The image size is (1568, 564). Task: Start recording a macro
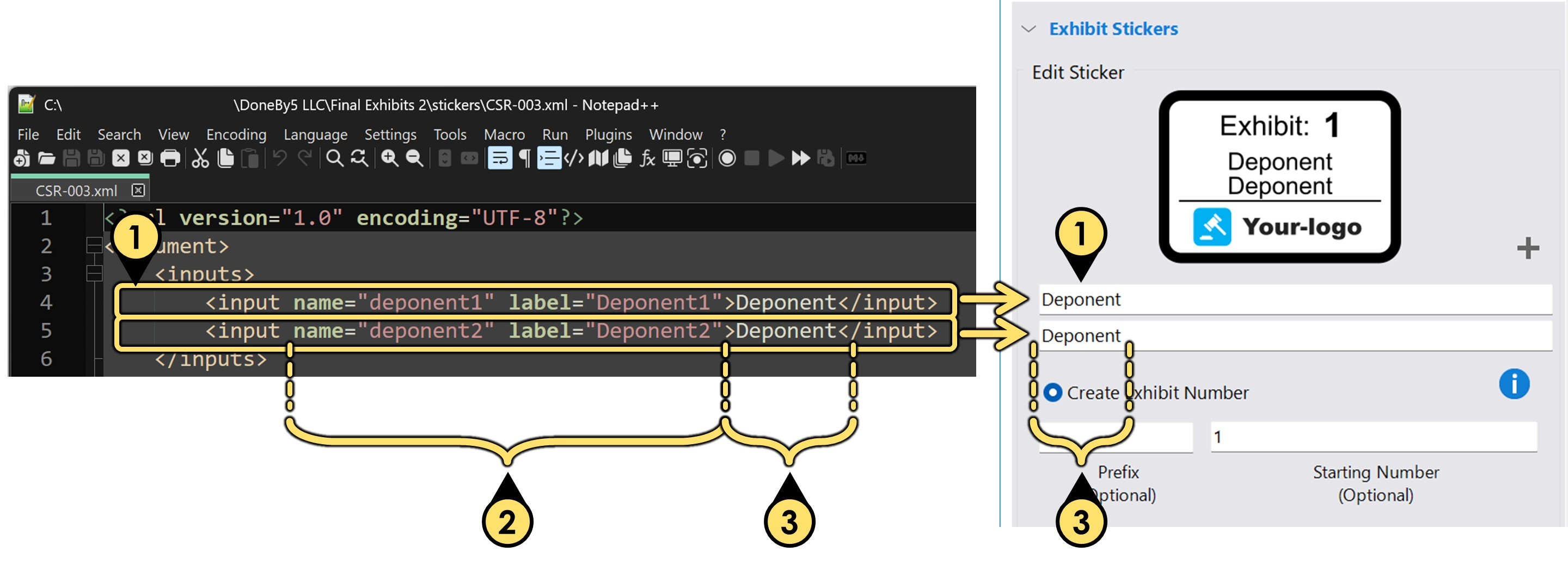coord(727,159)
